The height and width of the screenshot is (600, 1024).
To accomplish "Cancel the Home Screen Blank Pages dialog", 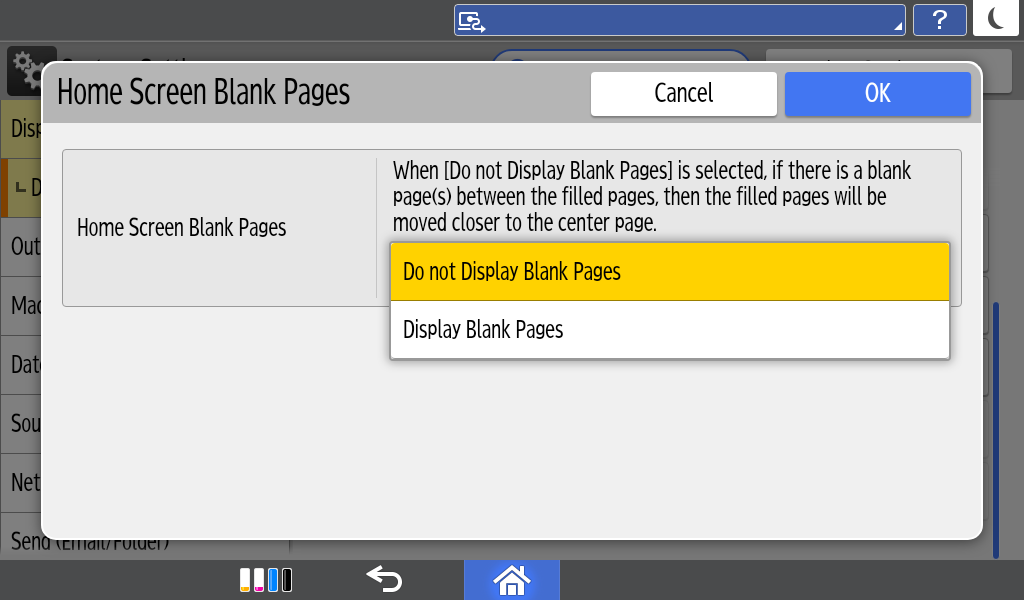I will 683,94.
